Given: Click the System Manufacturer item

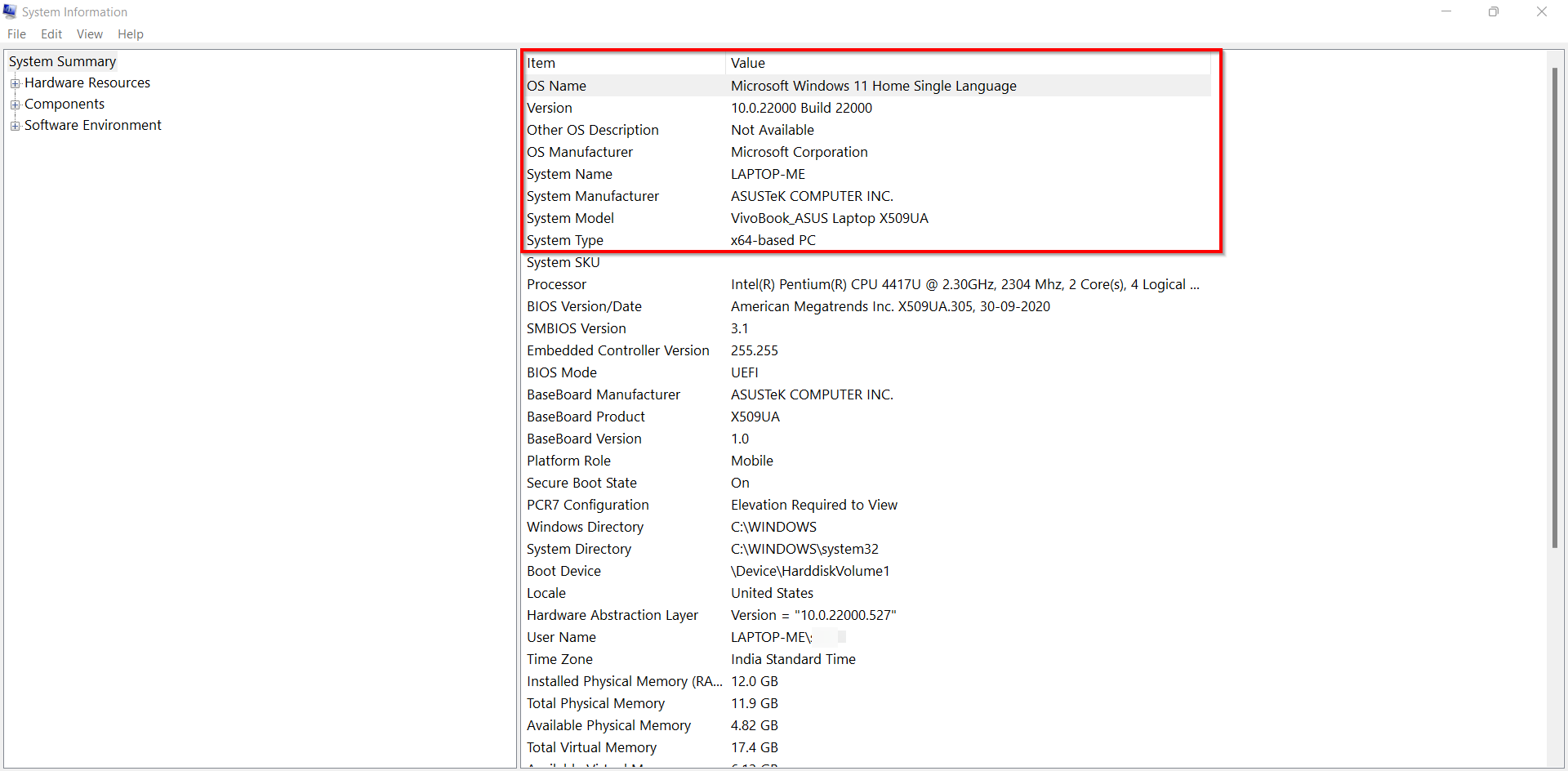Looking at the screenshot, I should point(593,196).
